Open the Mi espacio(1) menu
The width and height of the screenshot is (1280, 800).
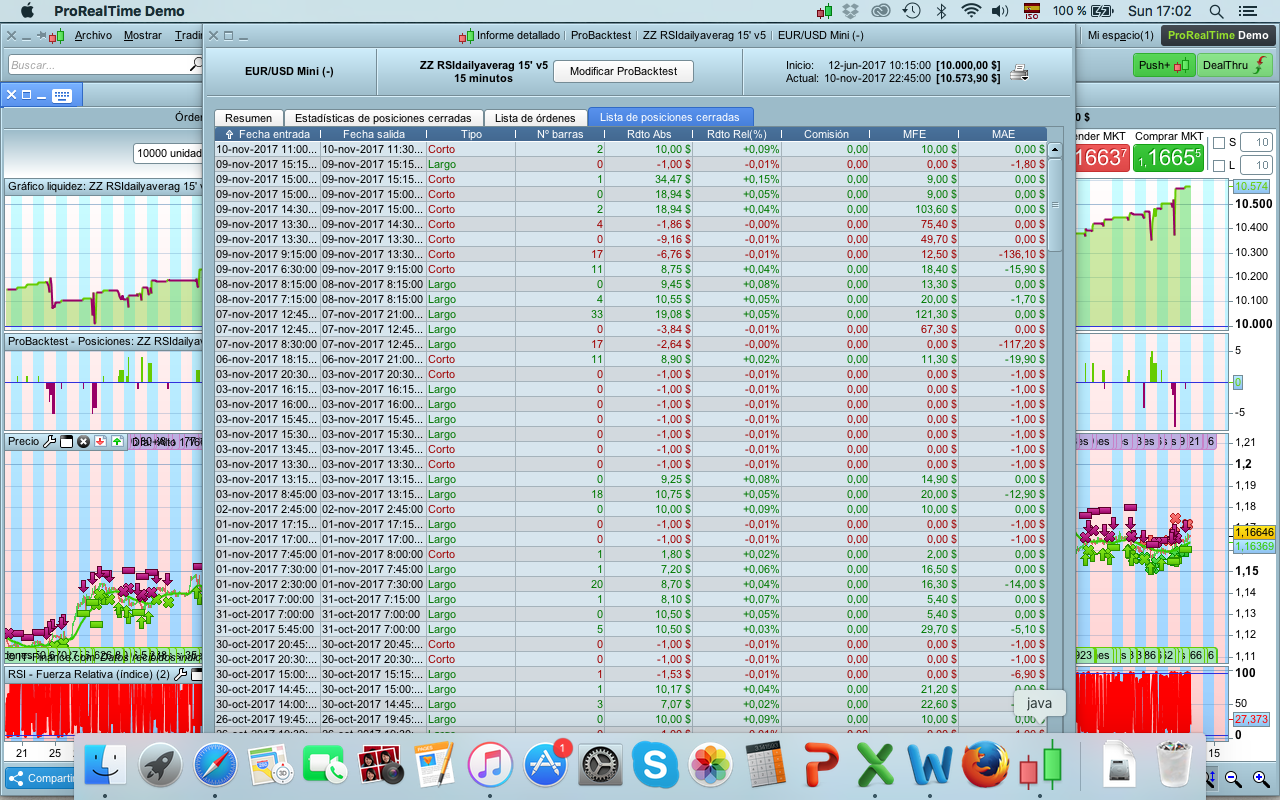pyautogui.click(x=1121, y=35)
